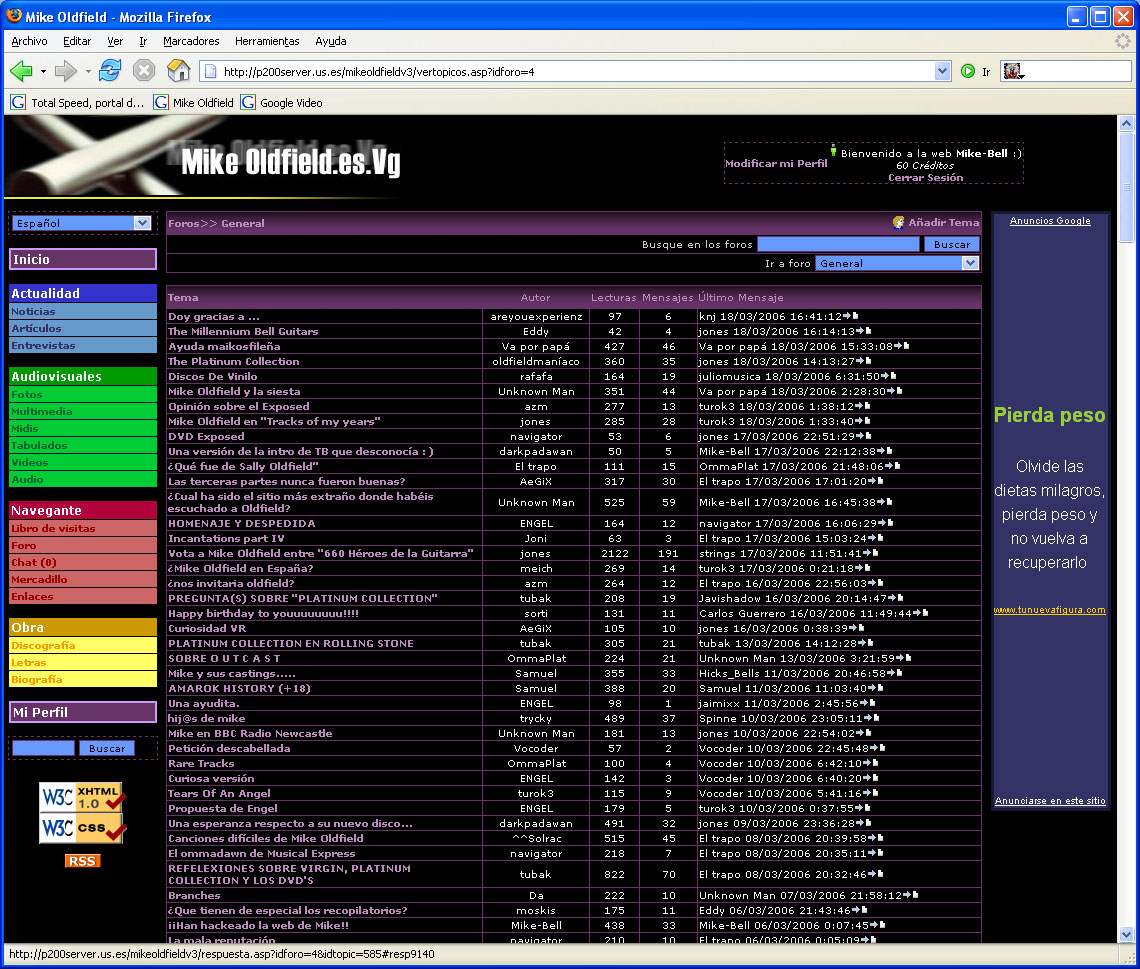Image resolution: width=1140 pixels, height=969 pixels.
Task: Click the last-message arrow for 'Branches'
Action: (x=910, y=896)
